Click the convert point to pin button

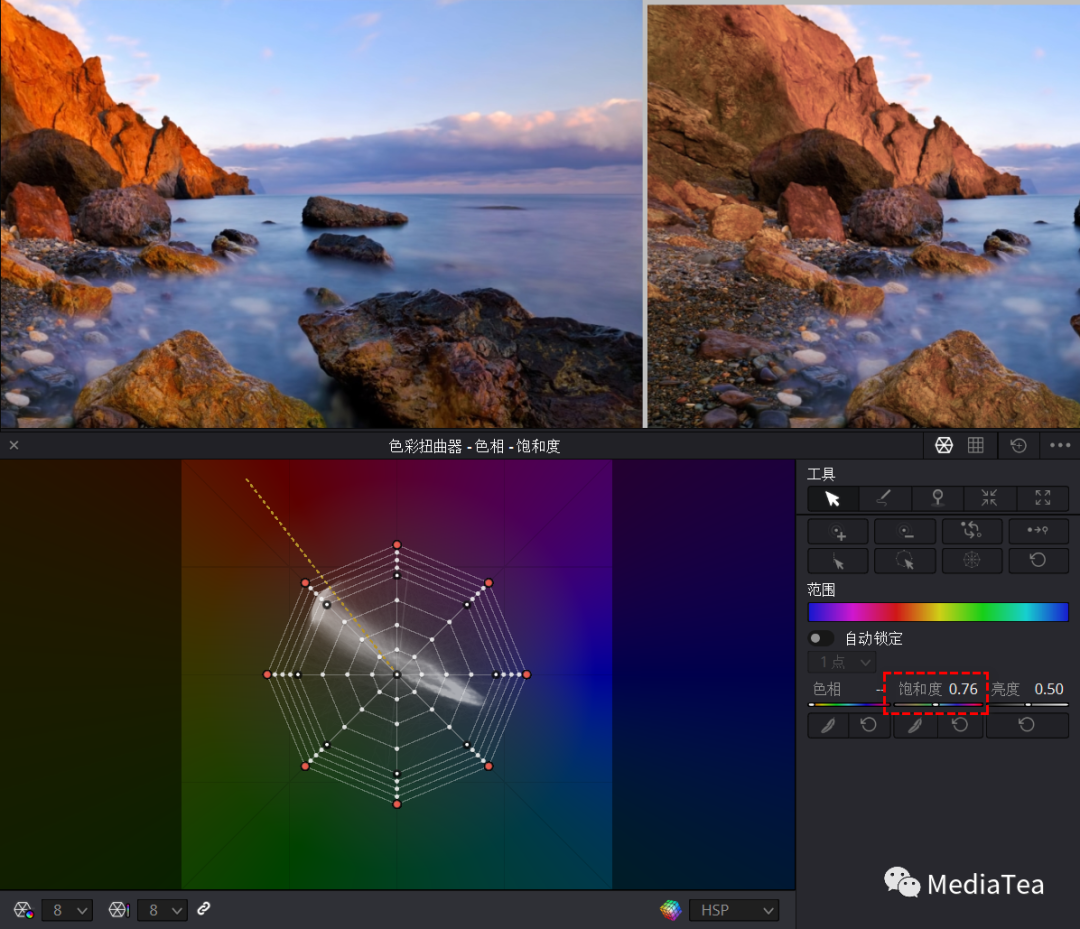pyautogui.click(x=1038, y=532)
